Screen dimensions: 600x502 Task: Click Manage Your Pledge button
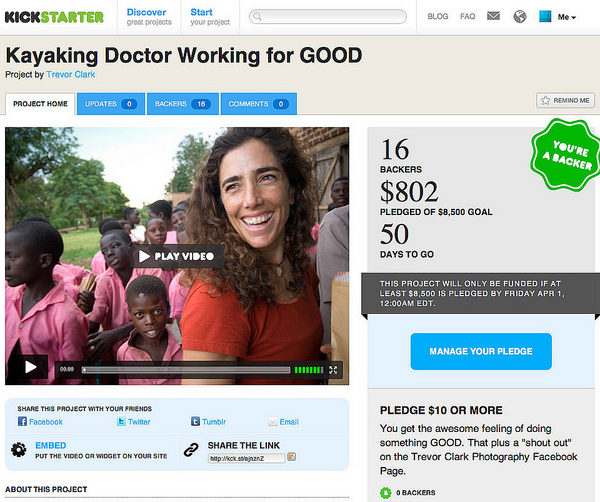(x=481, y=351)
